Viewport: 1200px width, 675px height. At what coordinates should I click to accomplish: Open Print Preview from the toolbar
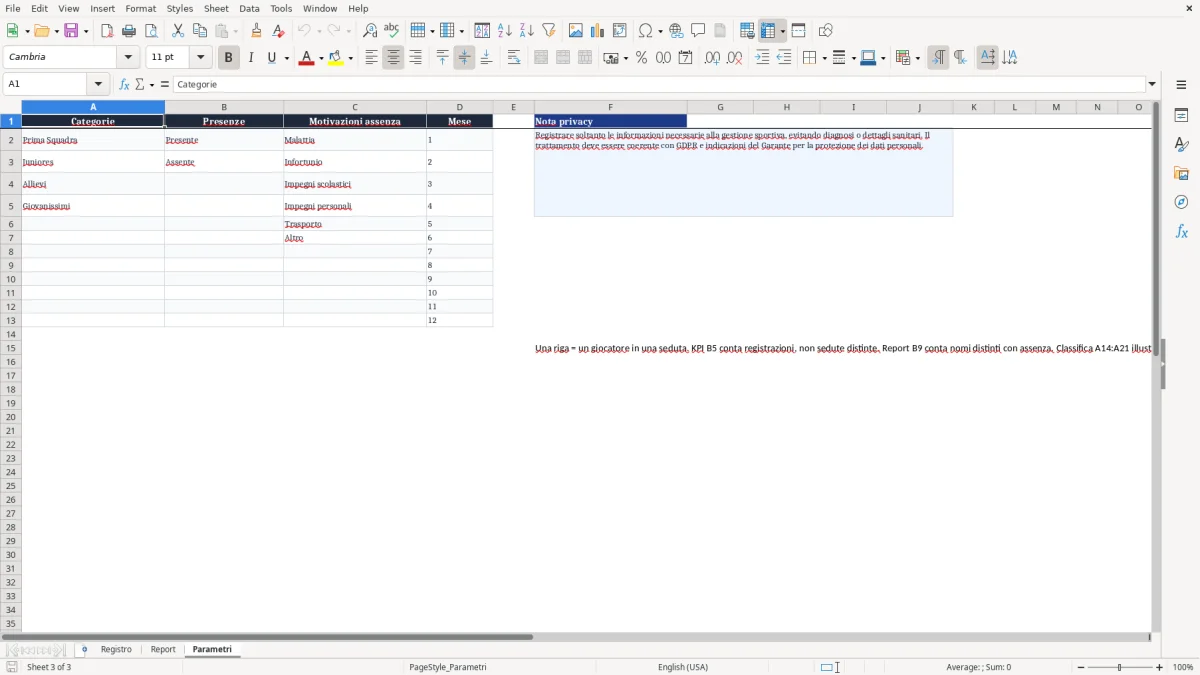click(151, 31)
